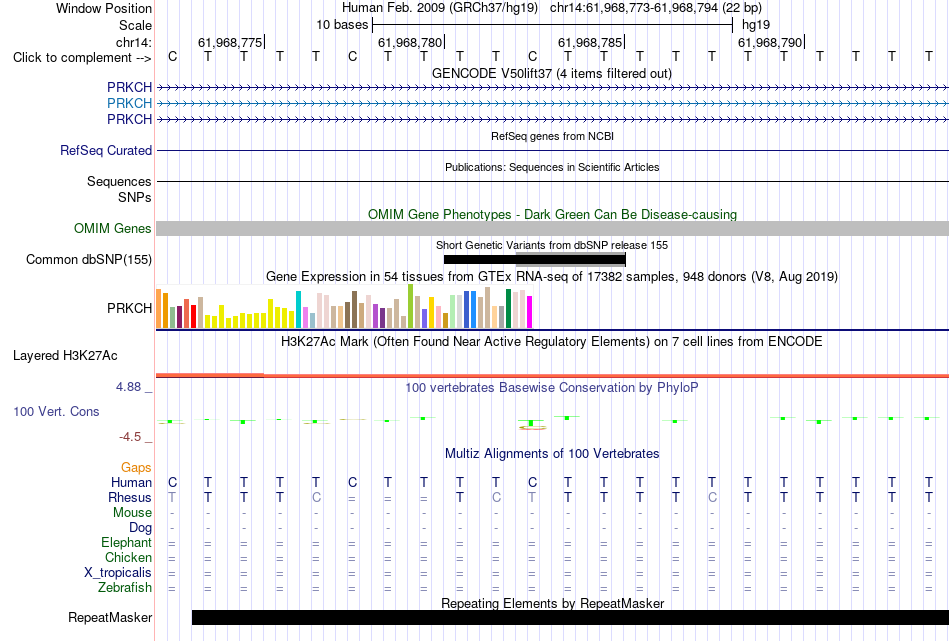Click the GTEx Gene Expression track title
Image resolution: width=950 pixels, height=641 pixels.
(552, 277)
